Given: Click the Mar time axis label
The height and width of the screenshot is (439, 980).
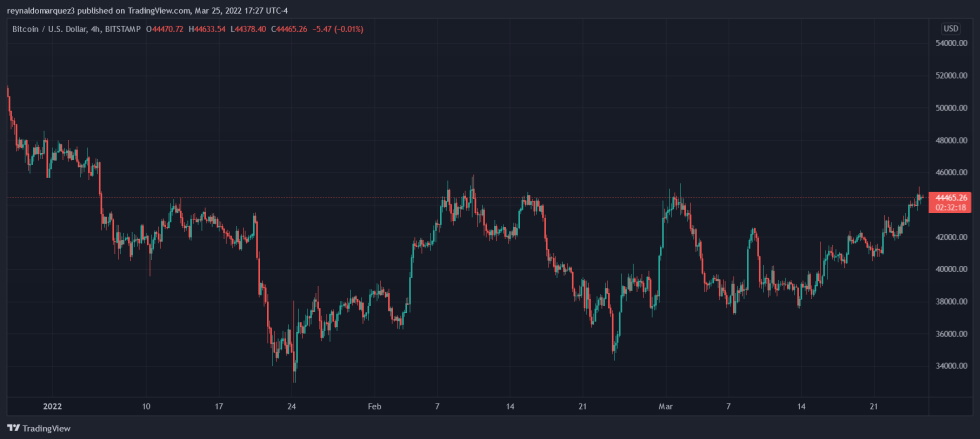Looking at the screenshot, I should [666, 406].
